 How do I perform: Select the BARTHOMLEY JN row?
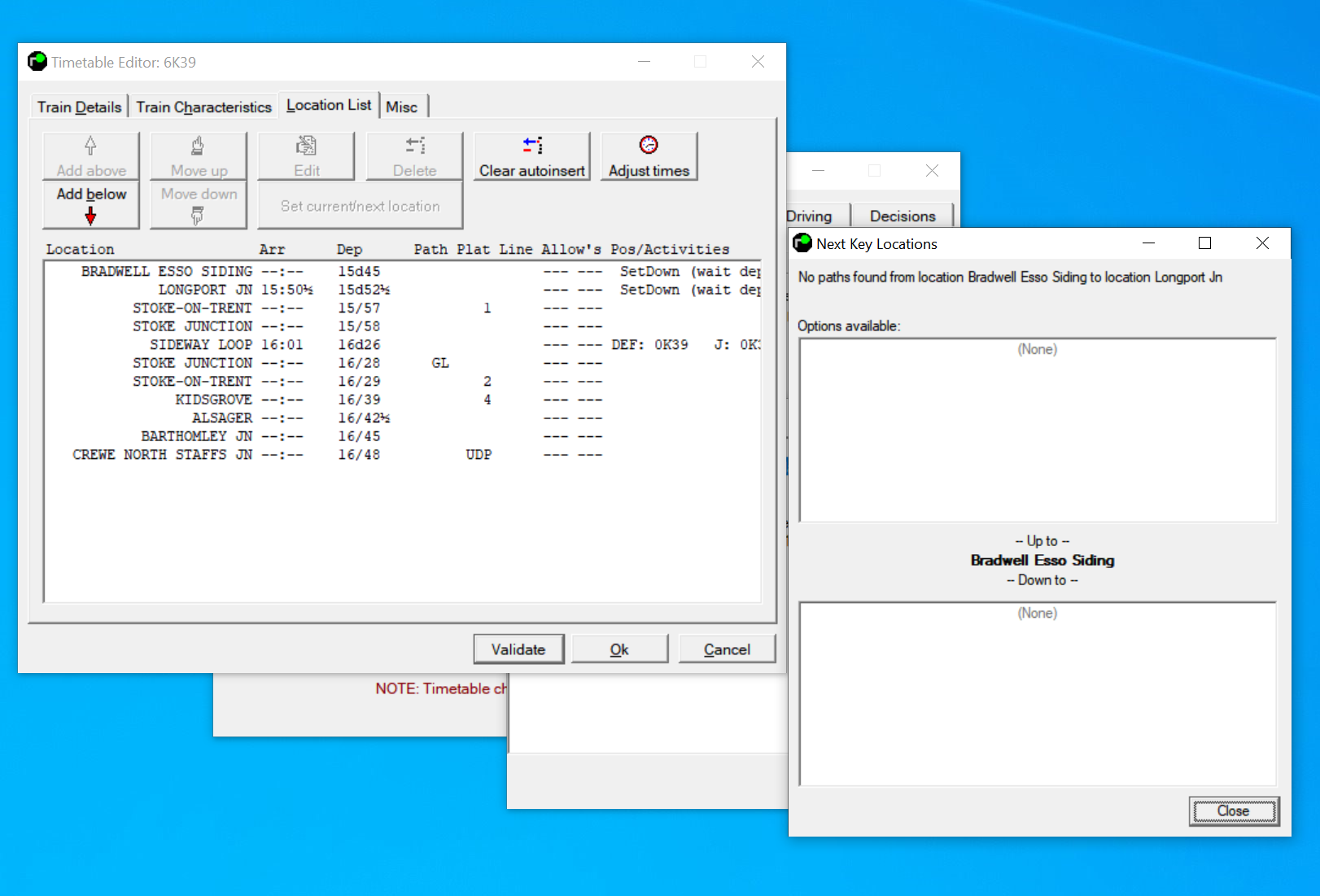coord(403,436)
